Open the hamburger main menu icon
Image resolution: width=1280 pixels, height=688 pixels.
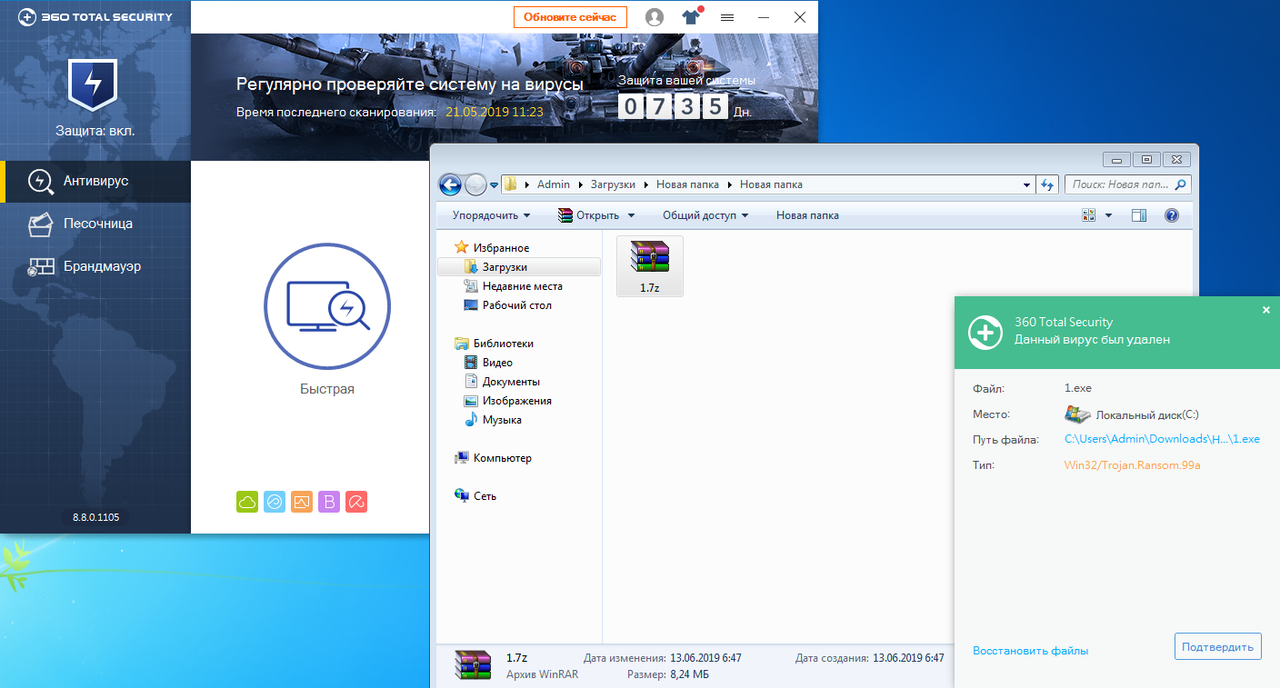point(727,17)
